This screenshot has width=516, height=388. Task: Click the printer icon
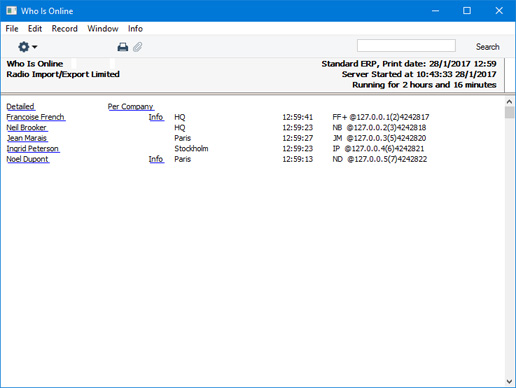123,47
